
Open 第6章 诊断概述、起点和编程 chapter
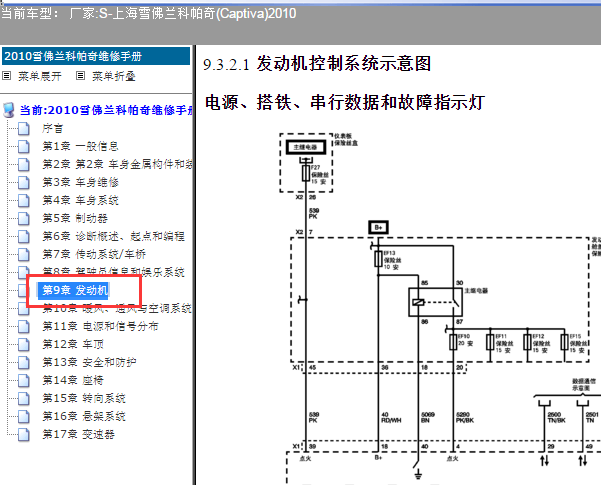[113, 236]
